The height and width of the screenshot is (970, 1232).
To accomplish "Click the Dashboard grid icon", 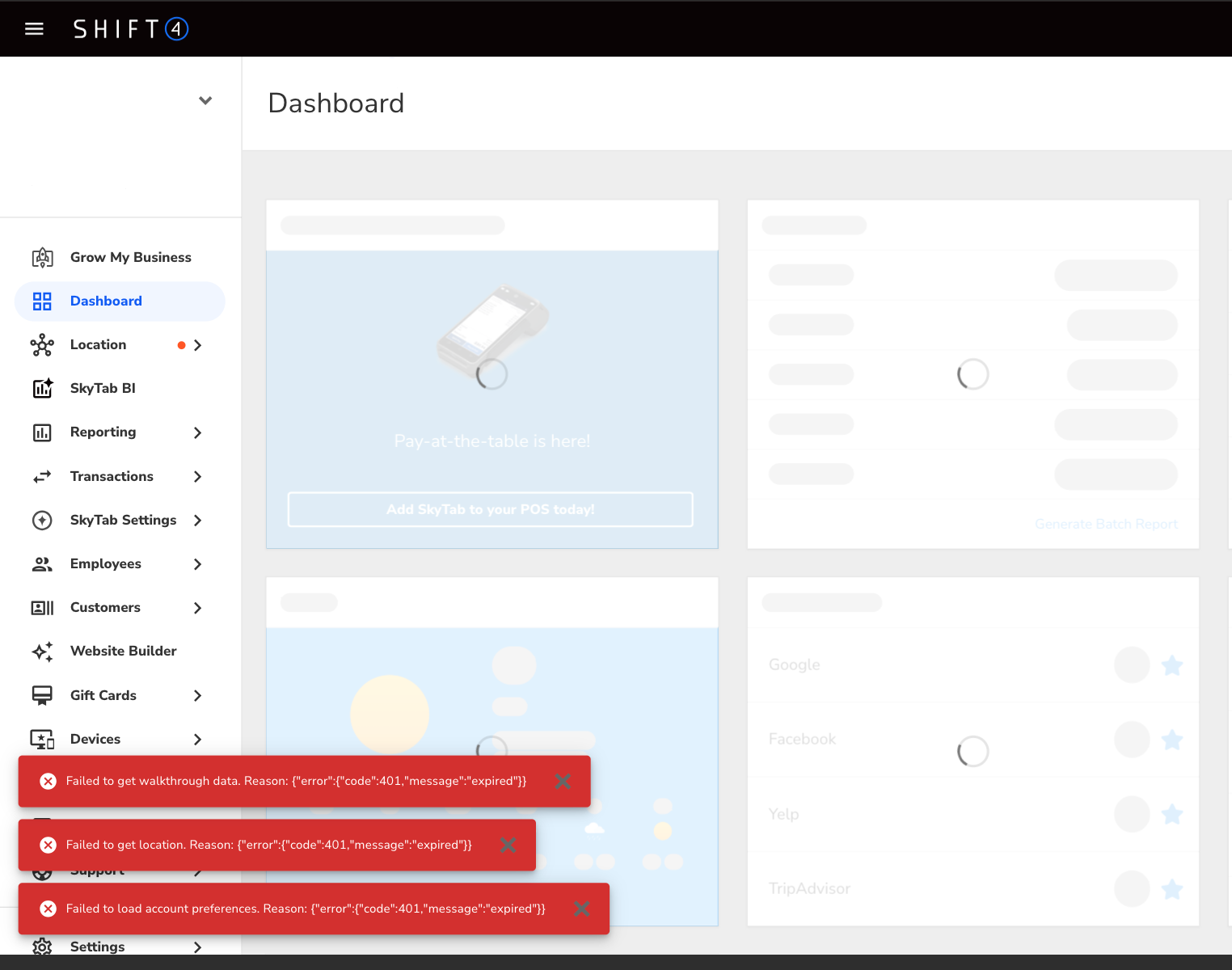I will click(x=42, y=302).
